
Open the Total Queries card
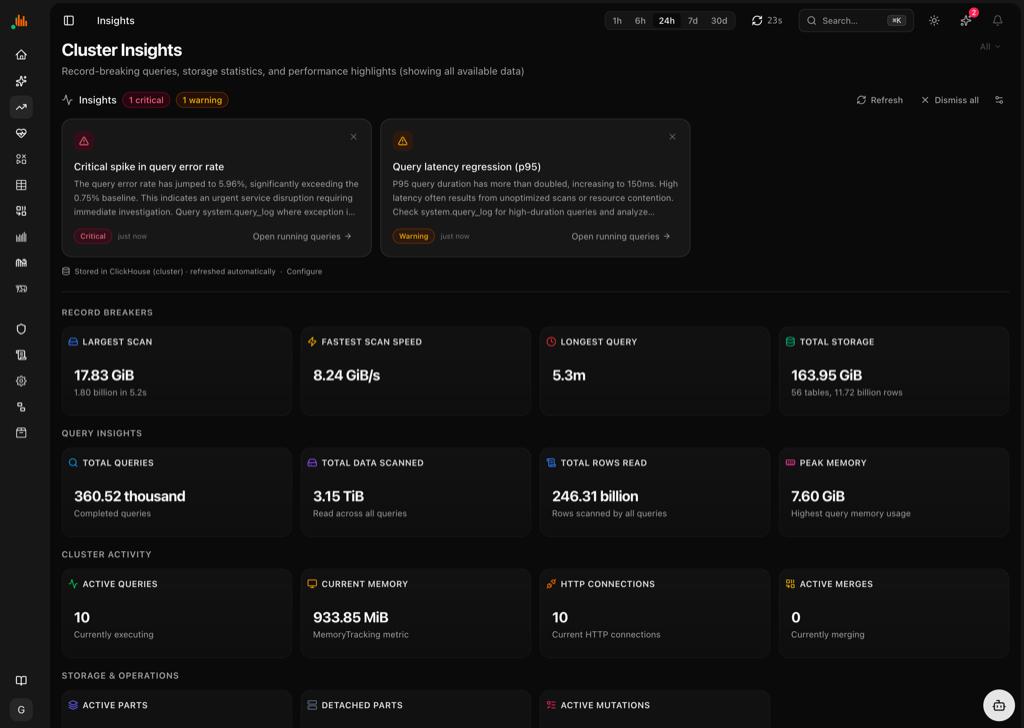pyautogui.click(x=176, y=492)
